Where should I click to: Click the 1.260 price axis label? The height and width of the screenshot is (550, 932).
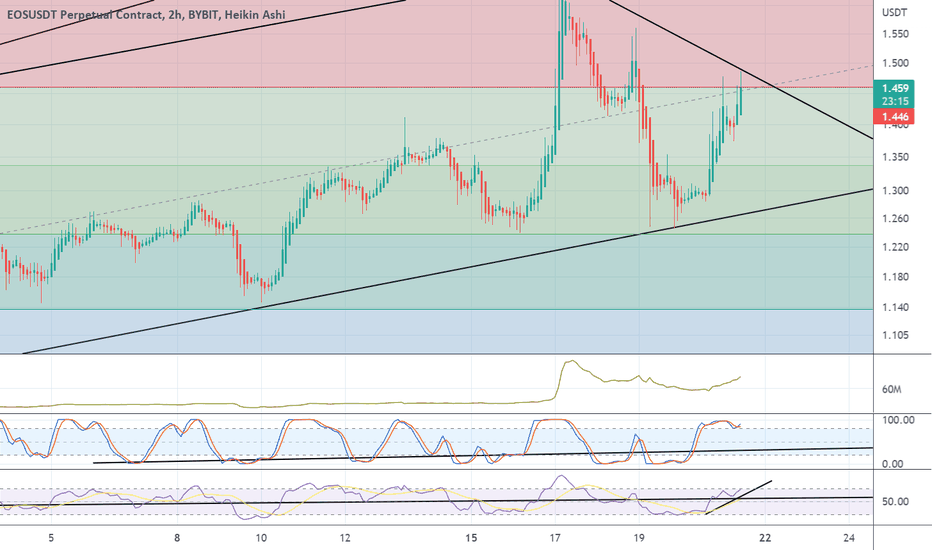coord(895,219)
